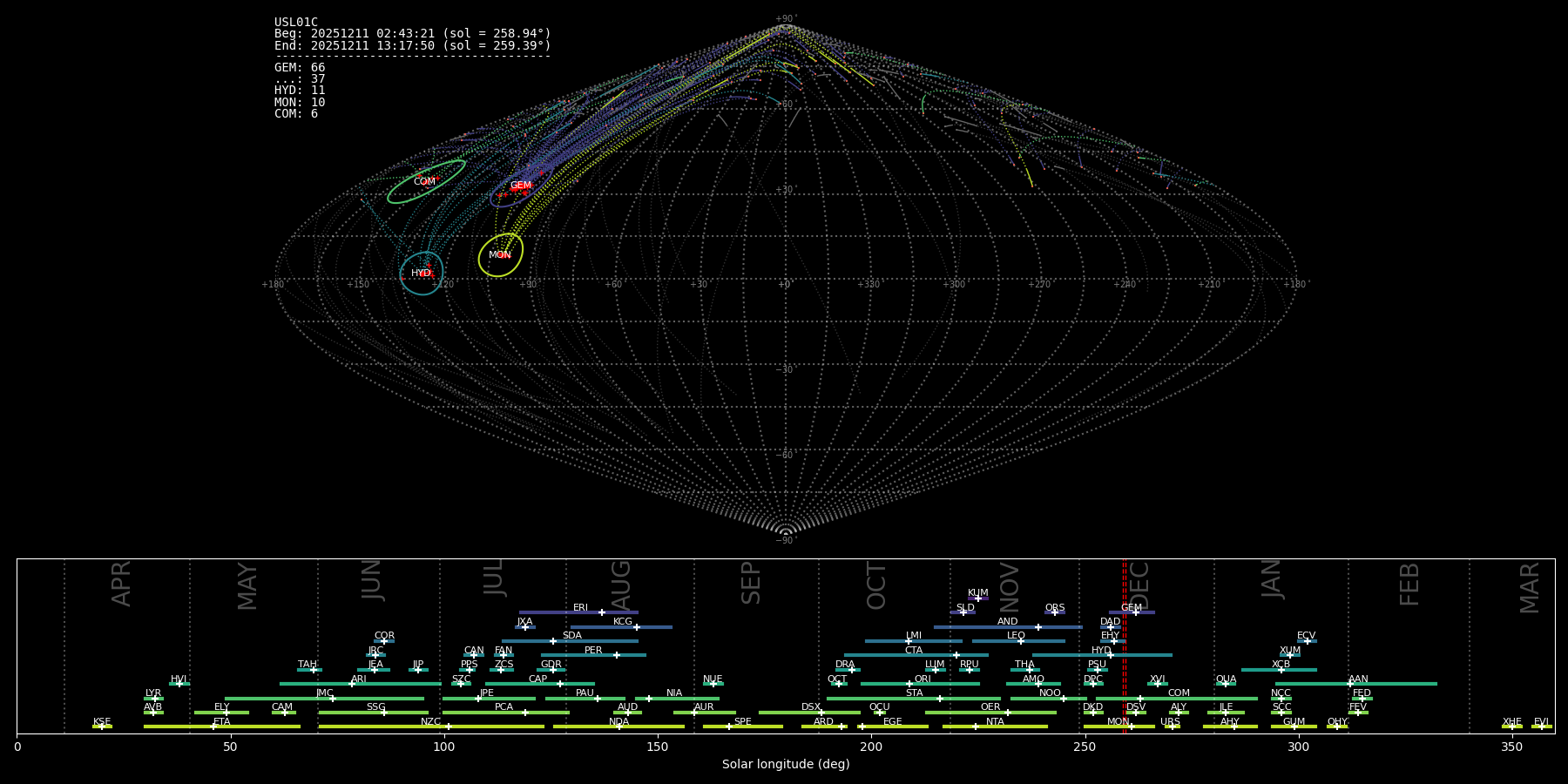Viewport: 1568px width, 784px height.
Task: Click the 'GEM: 66' count in legend
Action: 300,68
